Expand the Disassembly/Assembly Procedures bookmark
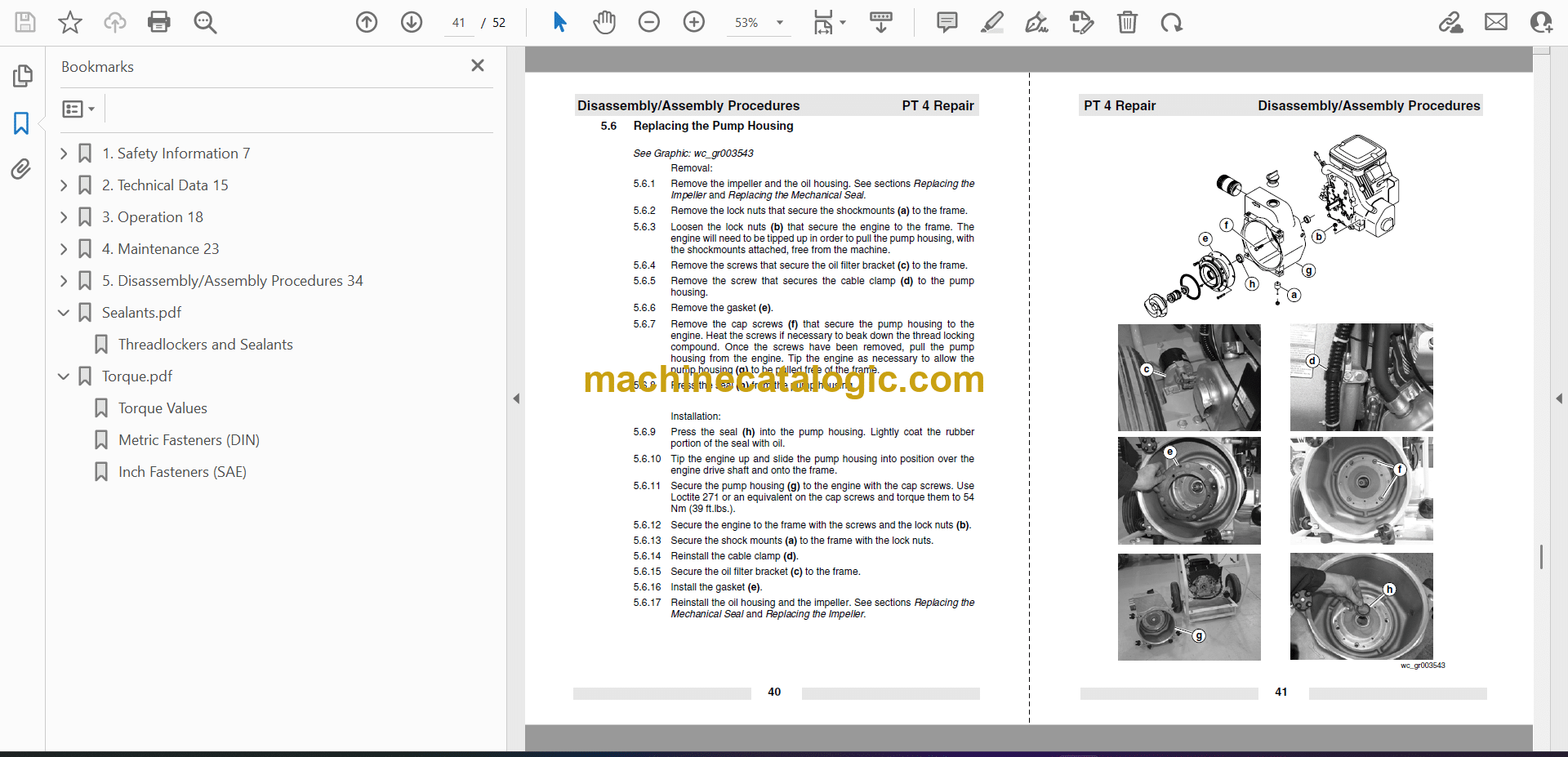 pos(64,281)
